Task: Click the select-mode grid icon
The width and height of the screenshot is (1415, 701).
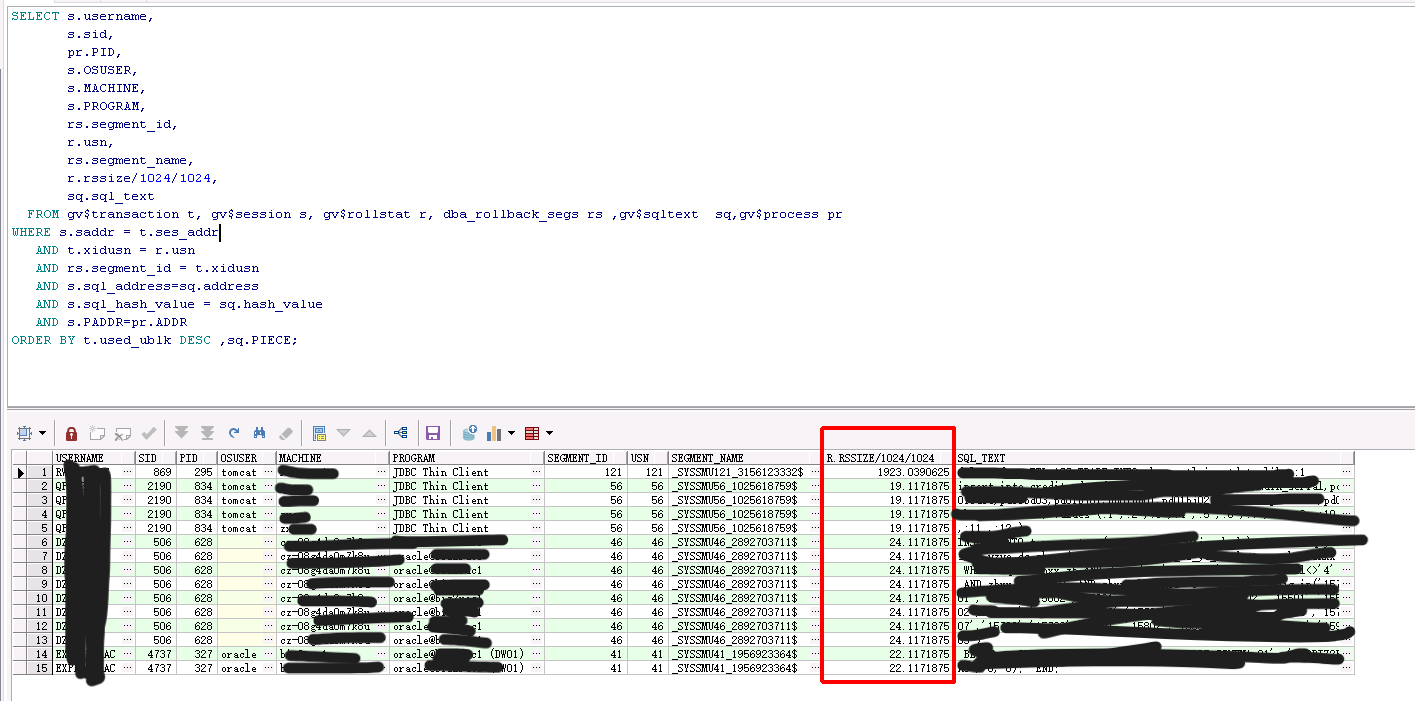Action: [25, 433]
